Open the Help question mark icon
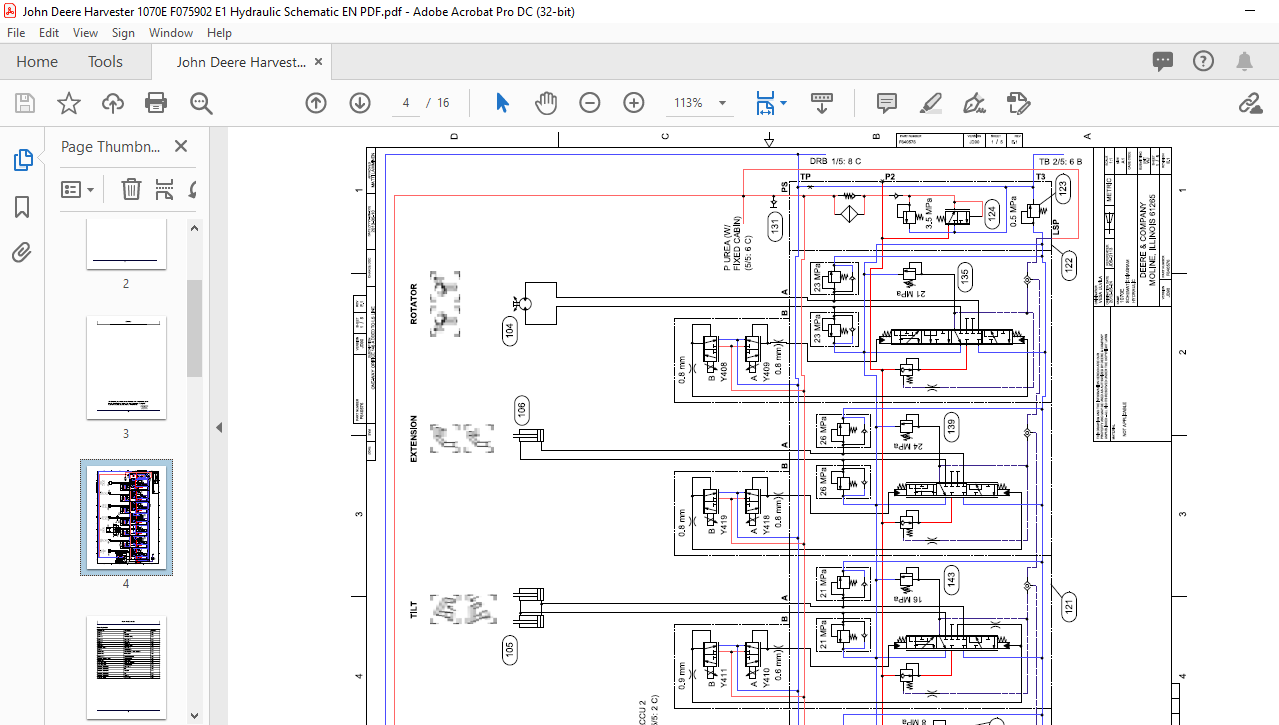The image size is (1279, 725). click(1204, 61)
